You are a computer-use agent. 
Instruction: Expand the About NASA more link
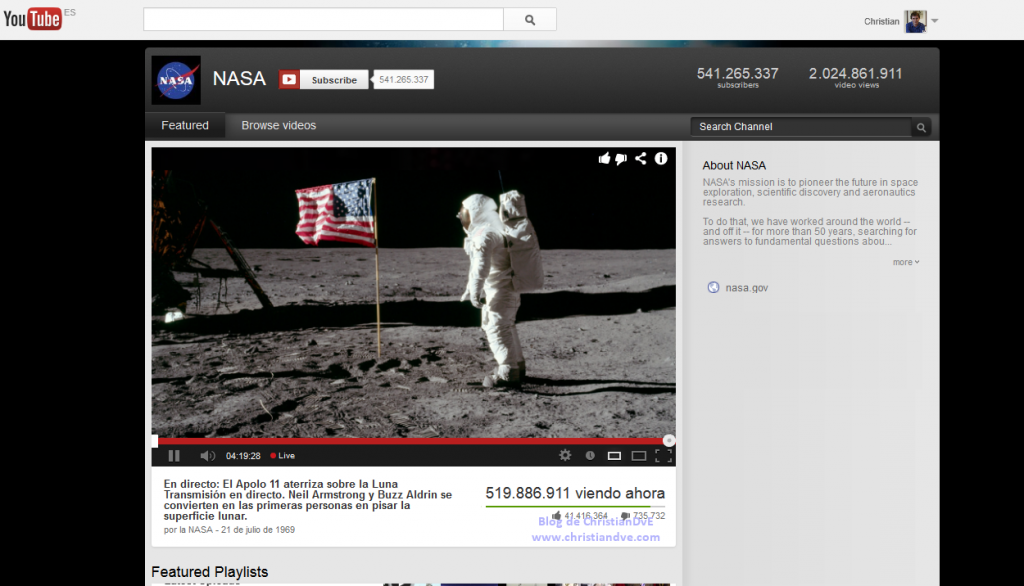(906, 262)
